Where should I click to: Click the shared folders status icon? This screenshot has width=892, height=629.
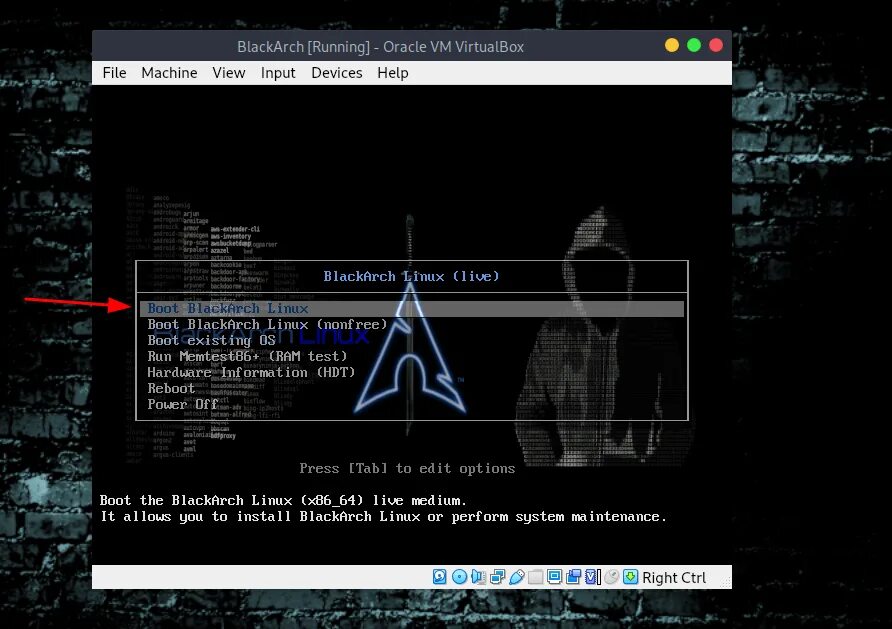(x=533, y=576)
